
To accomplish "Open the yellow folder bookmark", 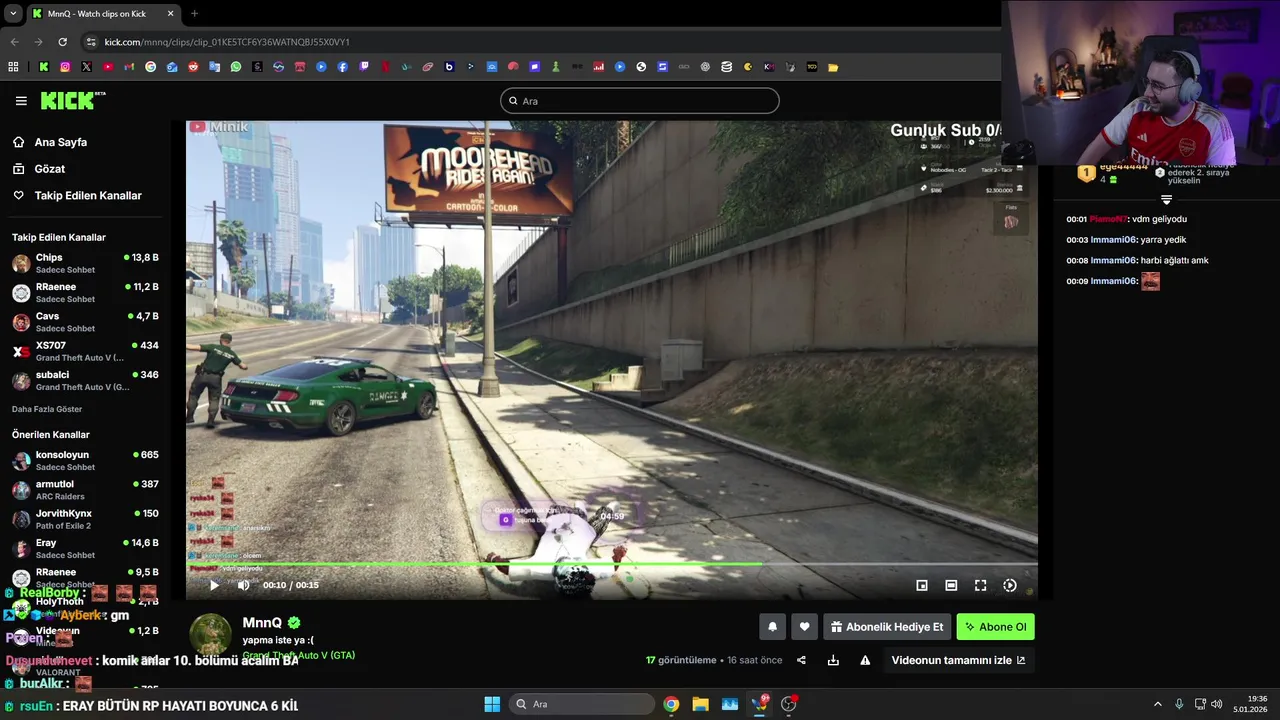I will (x=833, y=67).
